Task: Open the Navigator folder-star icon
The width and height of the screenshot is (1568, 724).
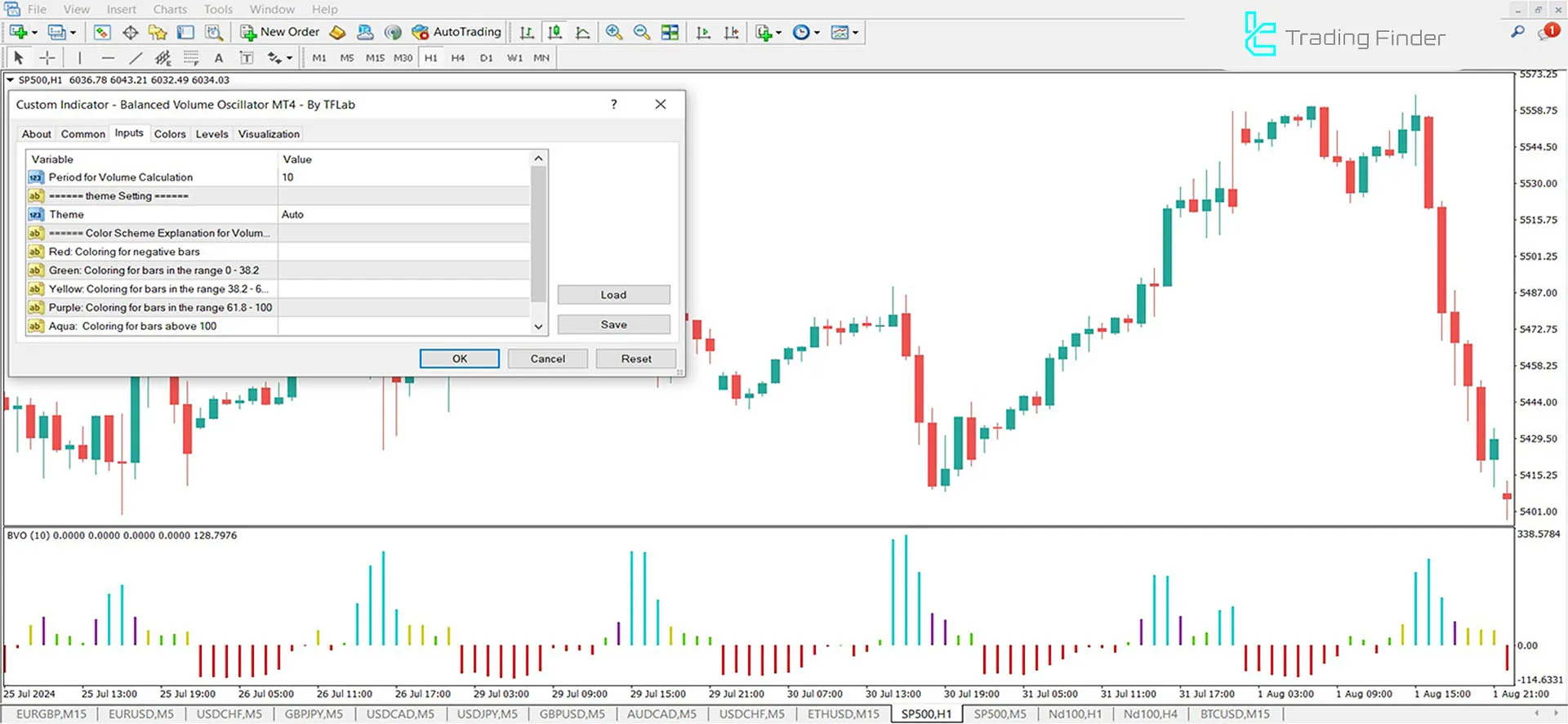Action: (158, 33)
